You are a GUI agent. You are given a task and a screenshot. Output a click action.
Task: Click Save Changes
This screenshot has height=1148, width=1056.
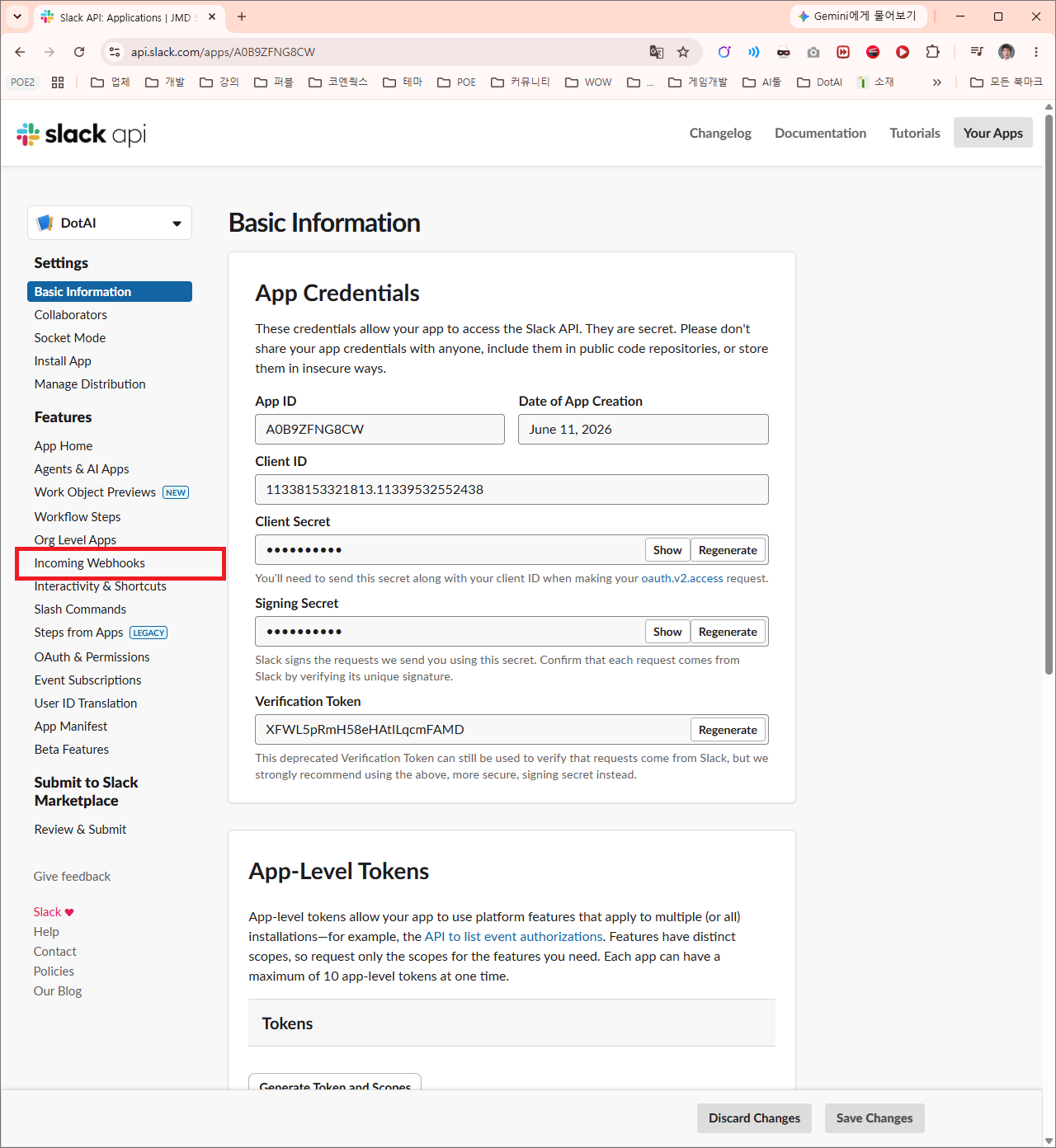(x=874, y=1118)
